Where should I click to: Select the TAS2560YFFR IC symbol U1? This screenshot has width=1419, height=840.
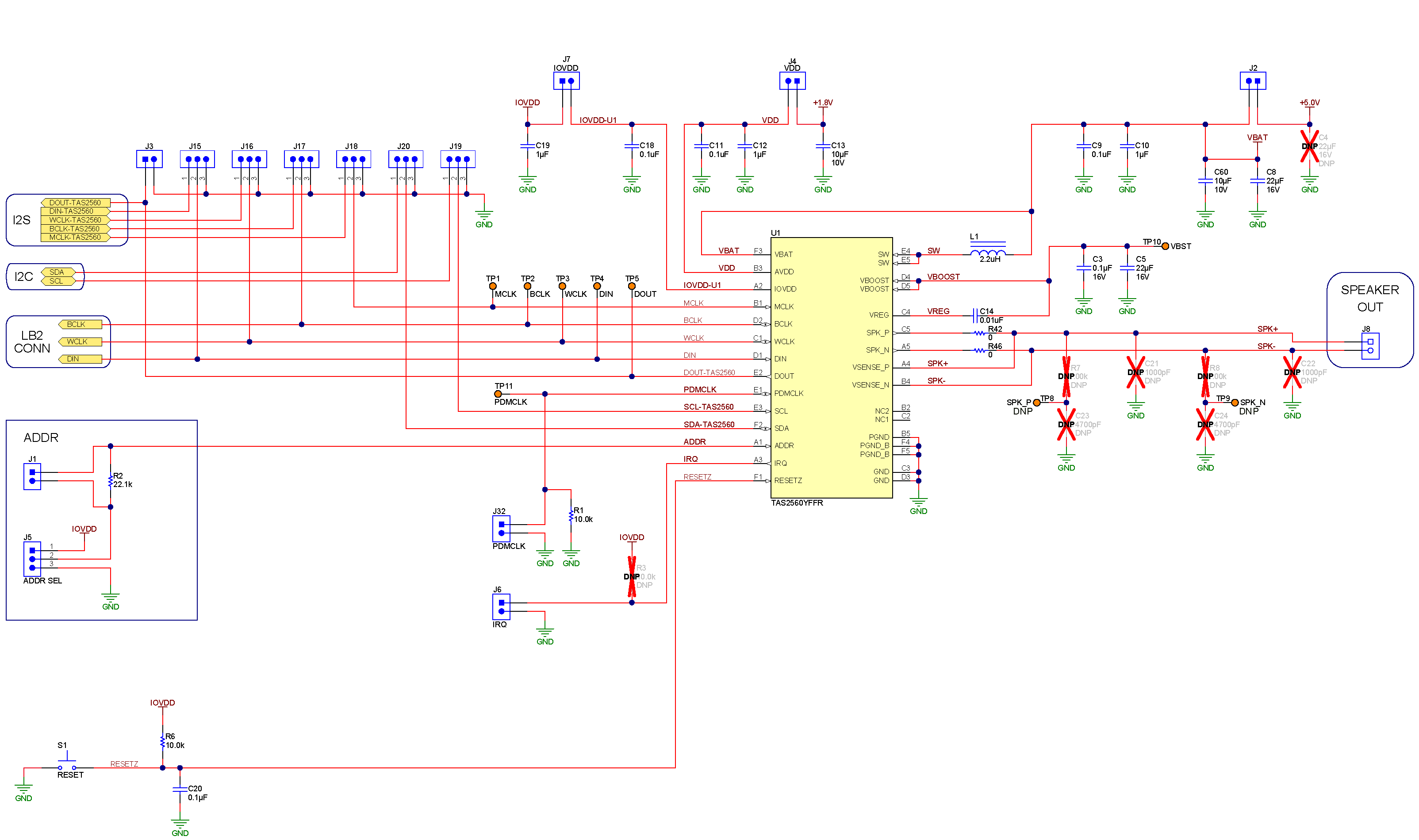(832, 368)
